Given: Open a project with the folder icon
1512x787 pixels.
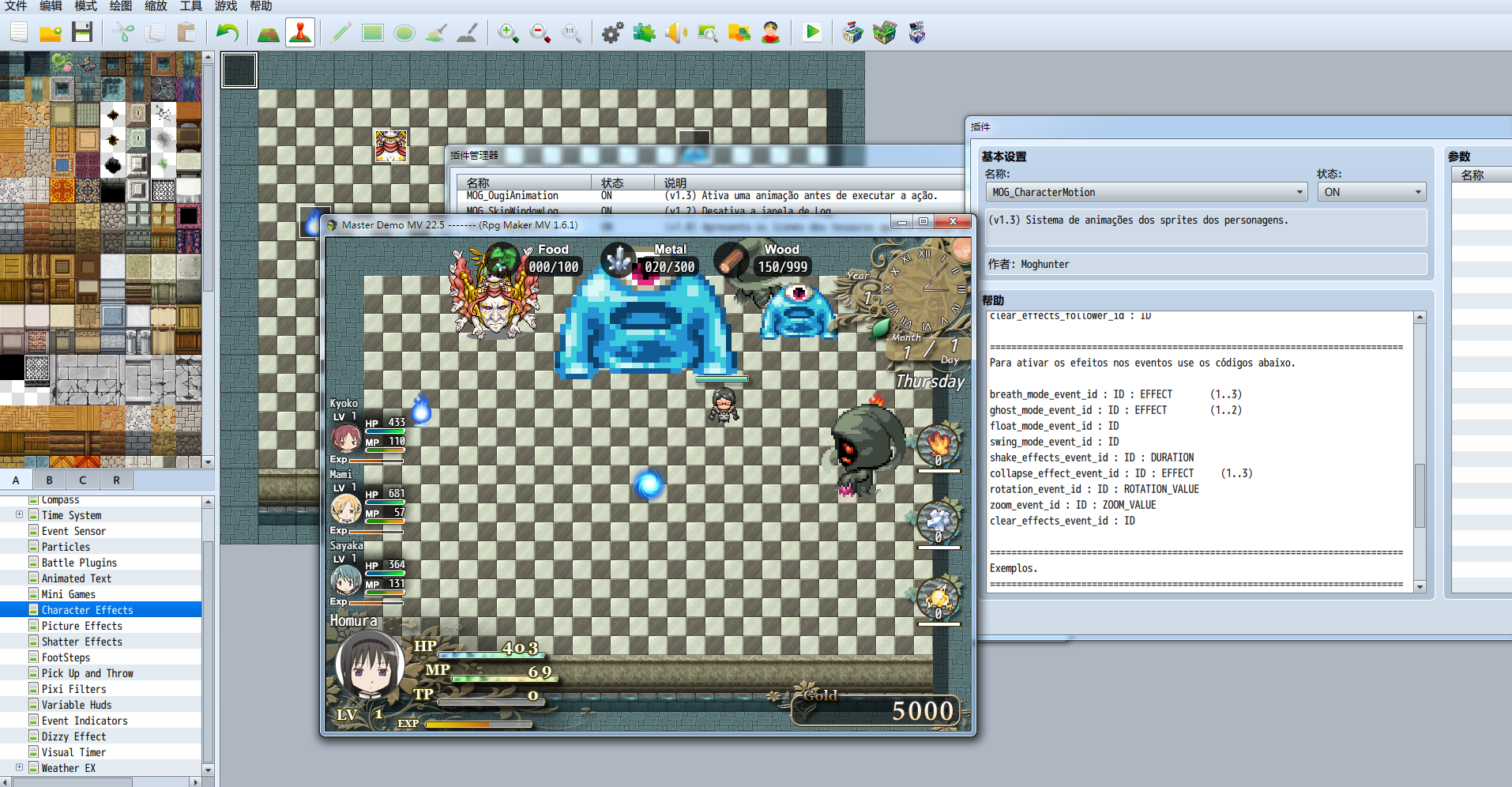Looking at the screenshot, I should click(51, 32).
